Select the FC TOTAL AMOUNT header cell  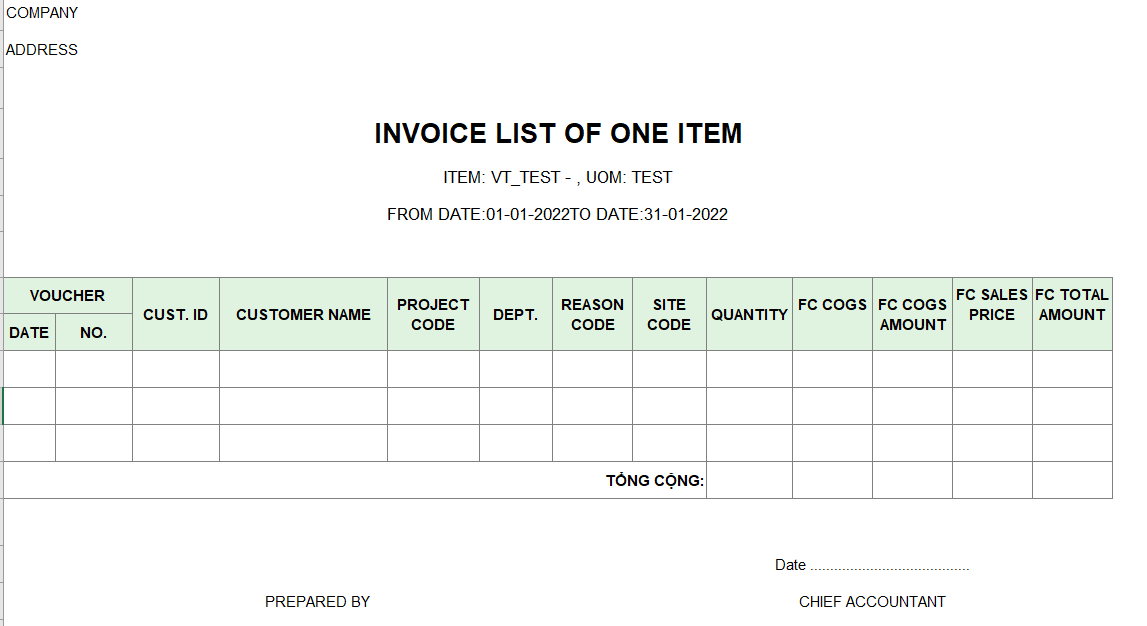pos(1072,314)
